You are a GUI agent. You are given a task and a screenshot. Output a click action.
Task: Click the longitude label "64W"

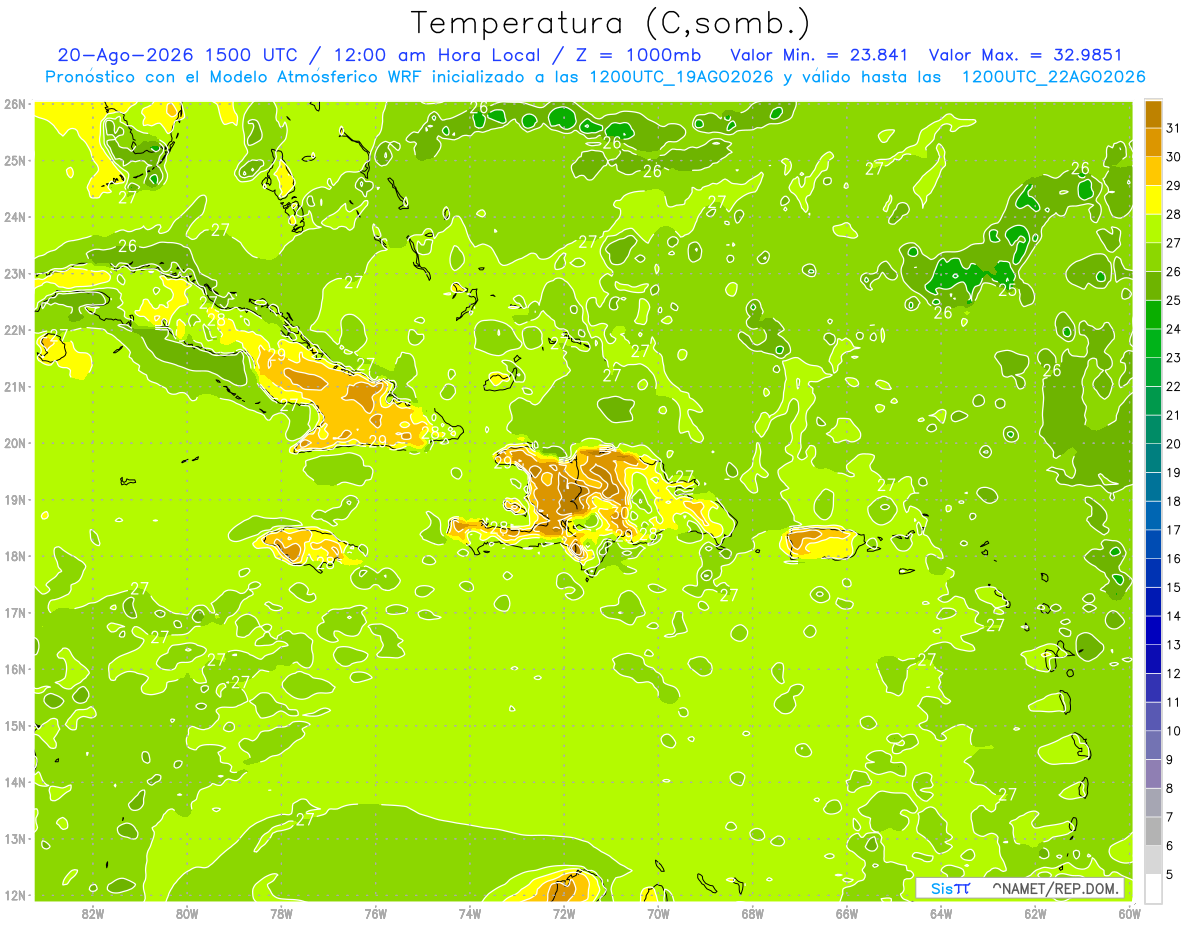[x=941, y=914]
